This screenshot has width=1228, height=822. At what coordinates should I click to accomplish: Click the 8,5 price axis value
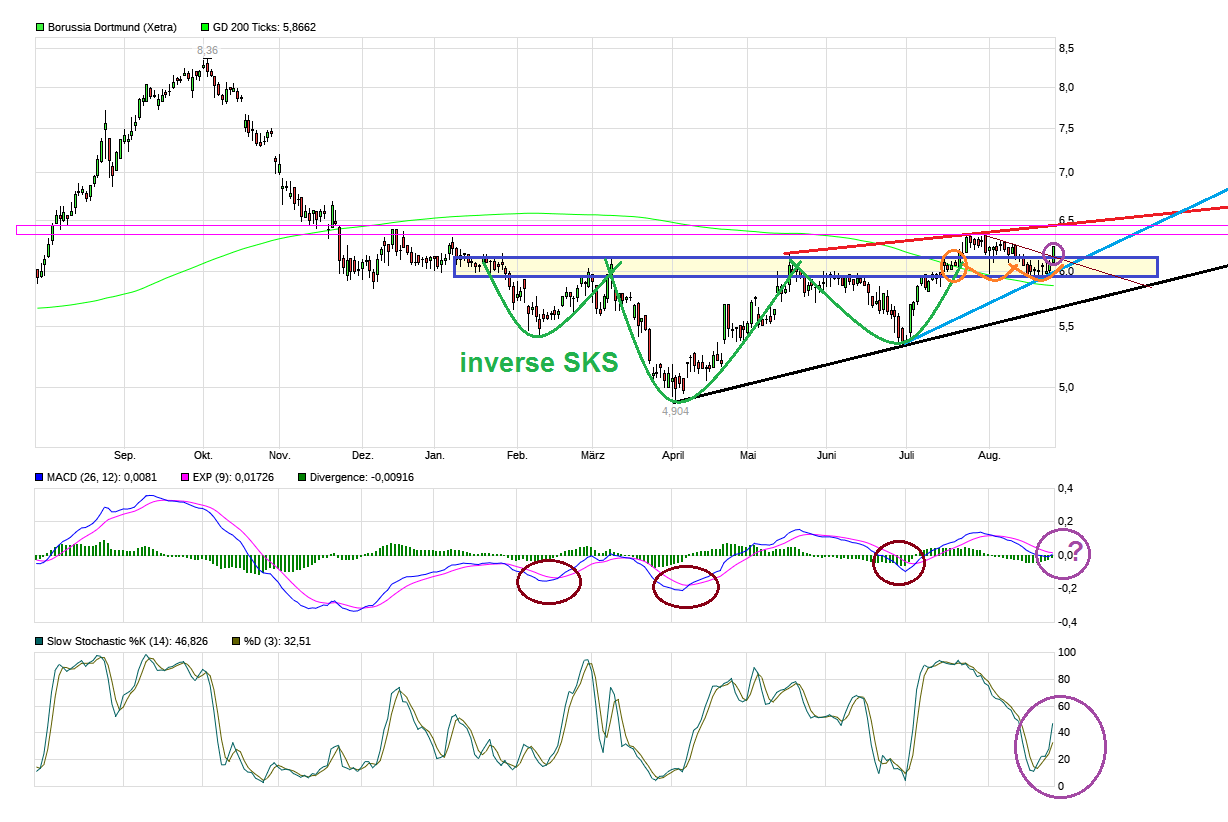tap(1067, 48)
